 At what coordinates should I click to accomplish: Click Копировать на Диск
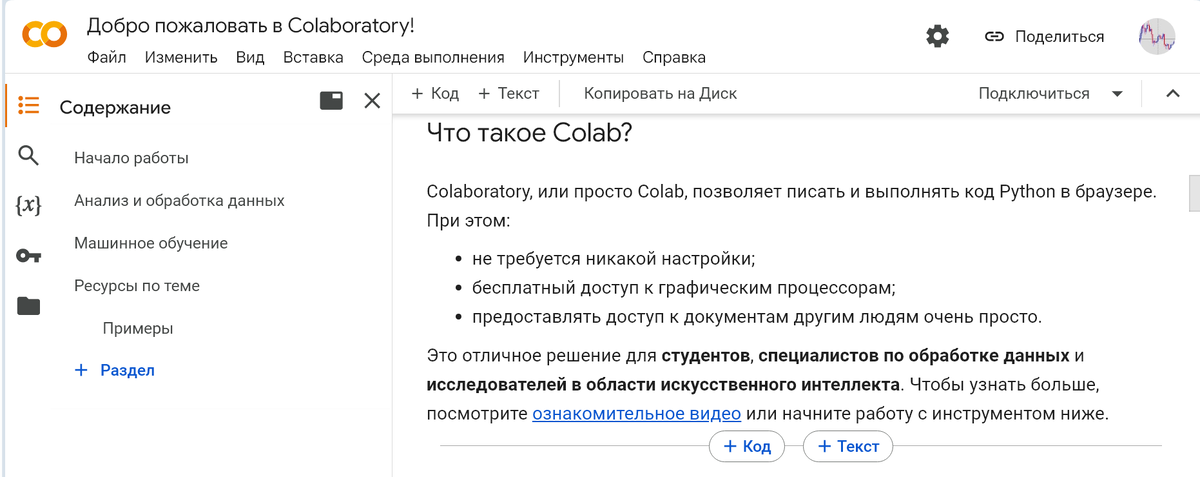660,93
